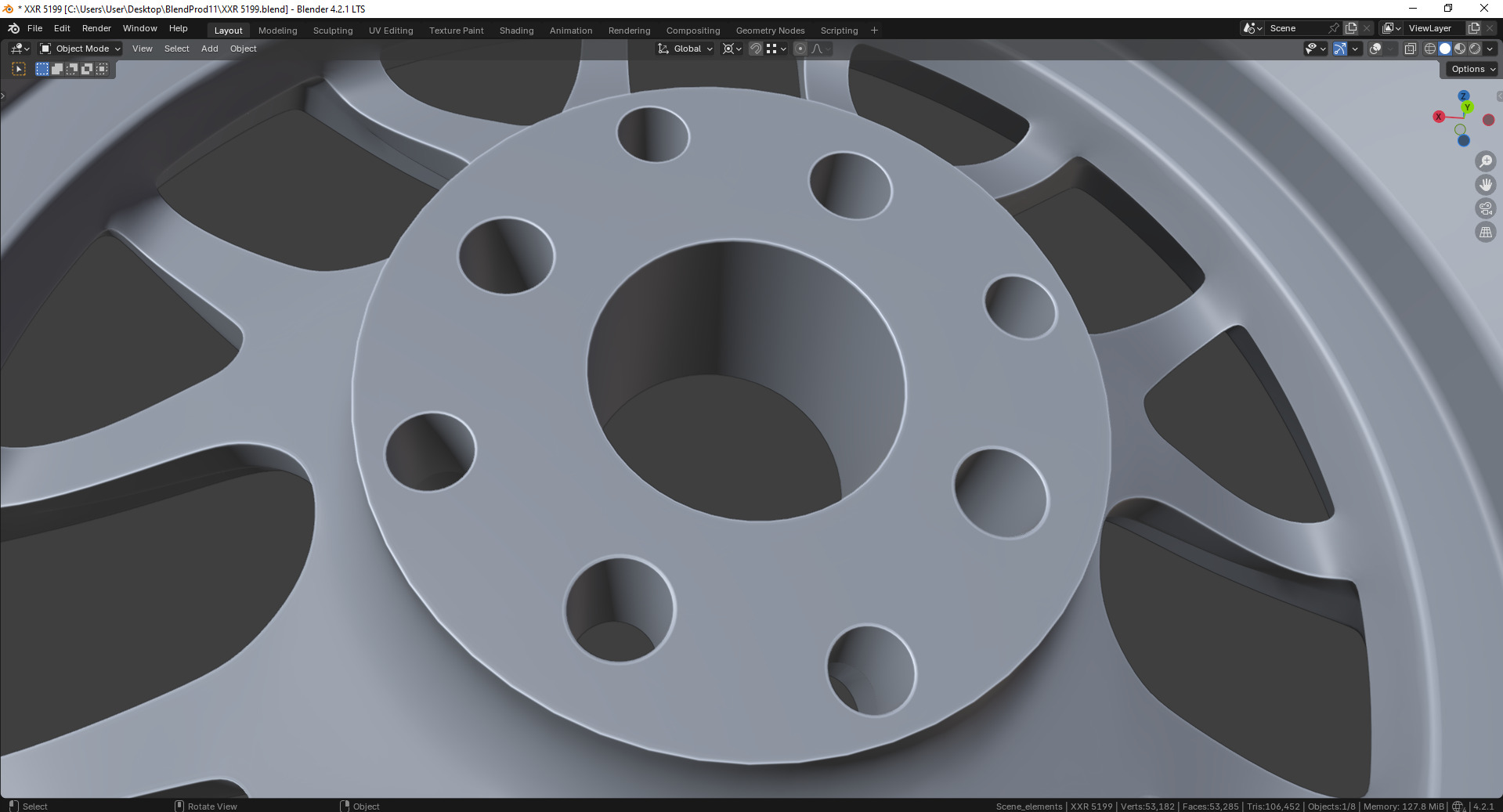Choose the Intersect Selection mode icon
Image resolution: width=1503 pixels, height=812 pixels.
click(x=102, y=69)
